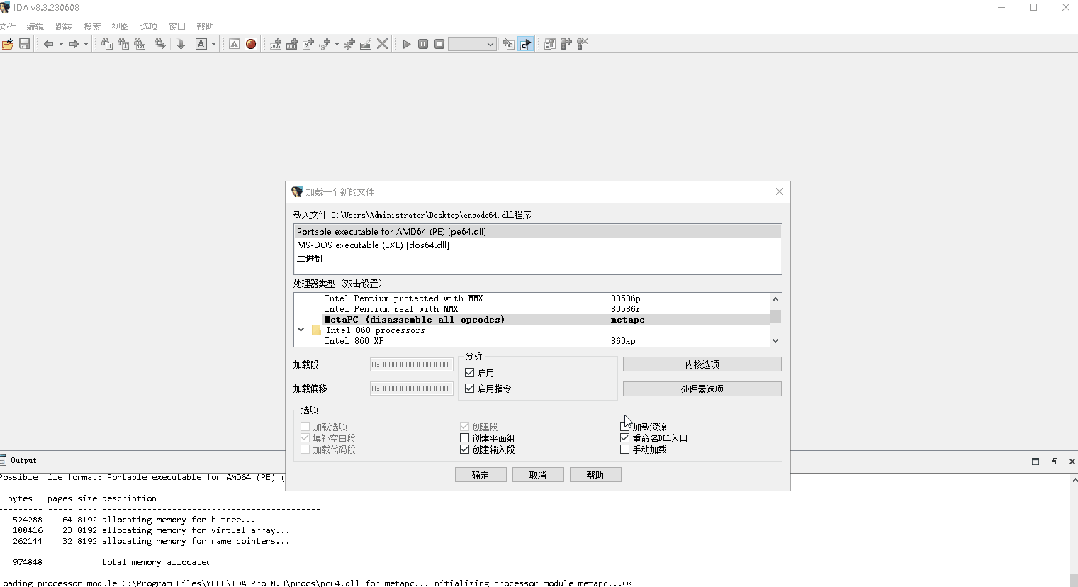Screen dimensions: 1078x587
Task: Open the 编辑 (Edit) menu
Action: tap(35, 26)
